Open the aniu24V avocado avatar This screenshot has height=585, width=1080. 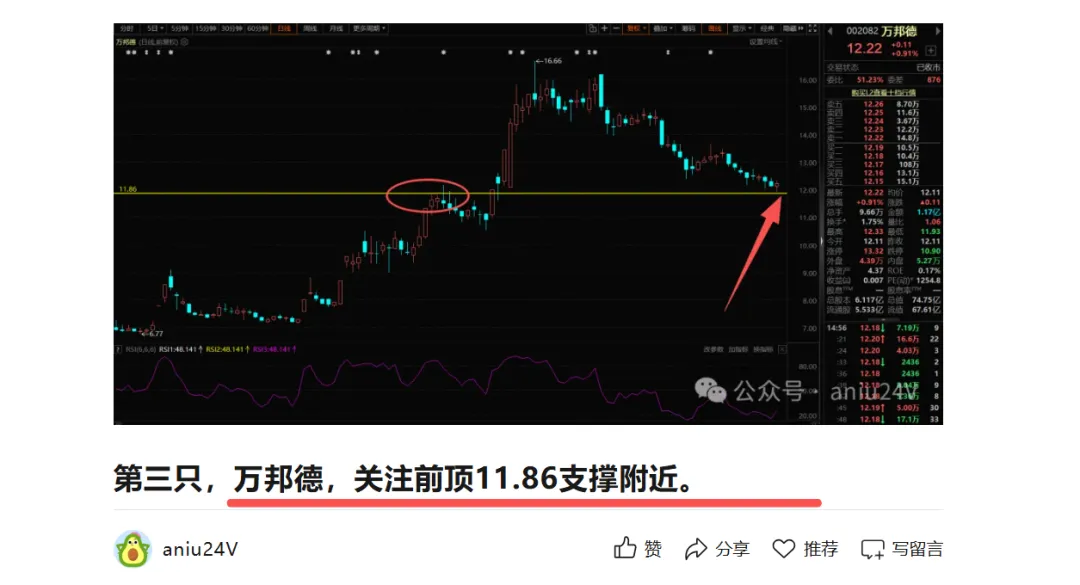[132, 549]
